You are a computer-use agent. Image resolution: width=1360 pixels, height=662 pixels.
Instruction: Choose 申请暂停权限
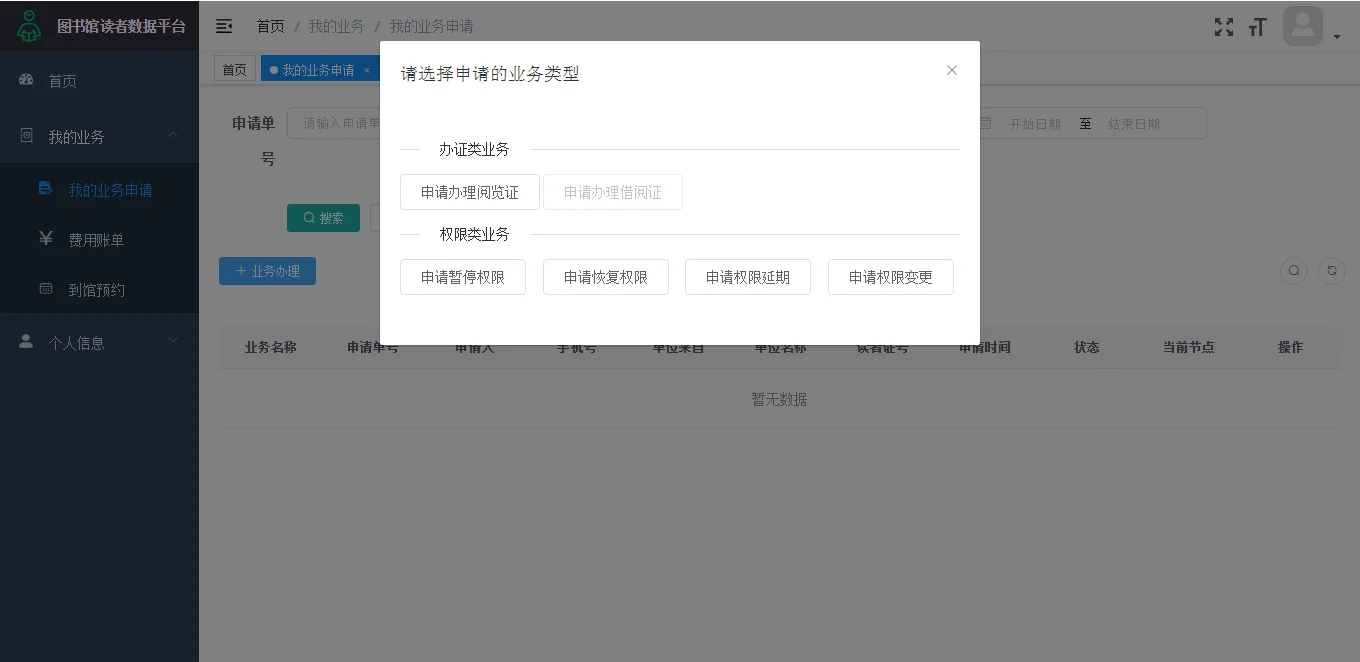click(463, 277)
